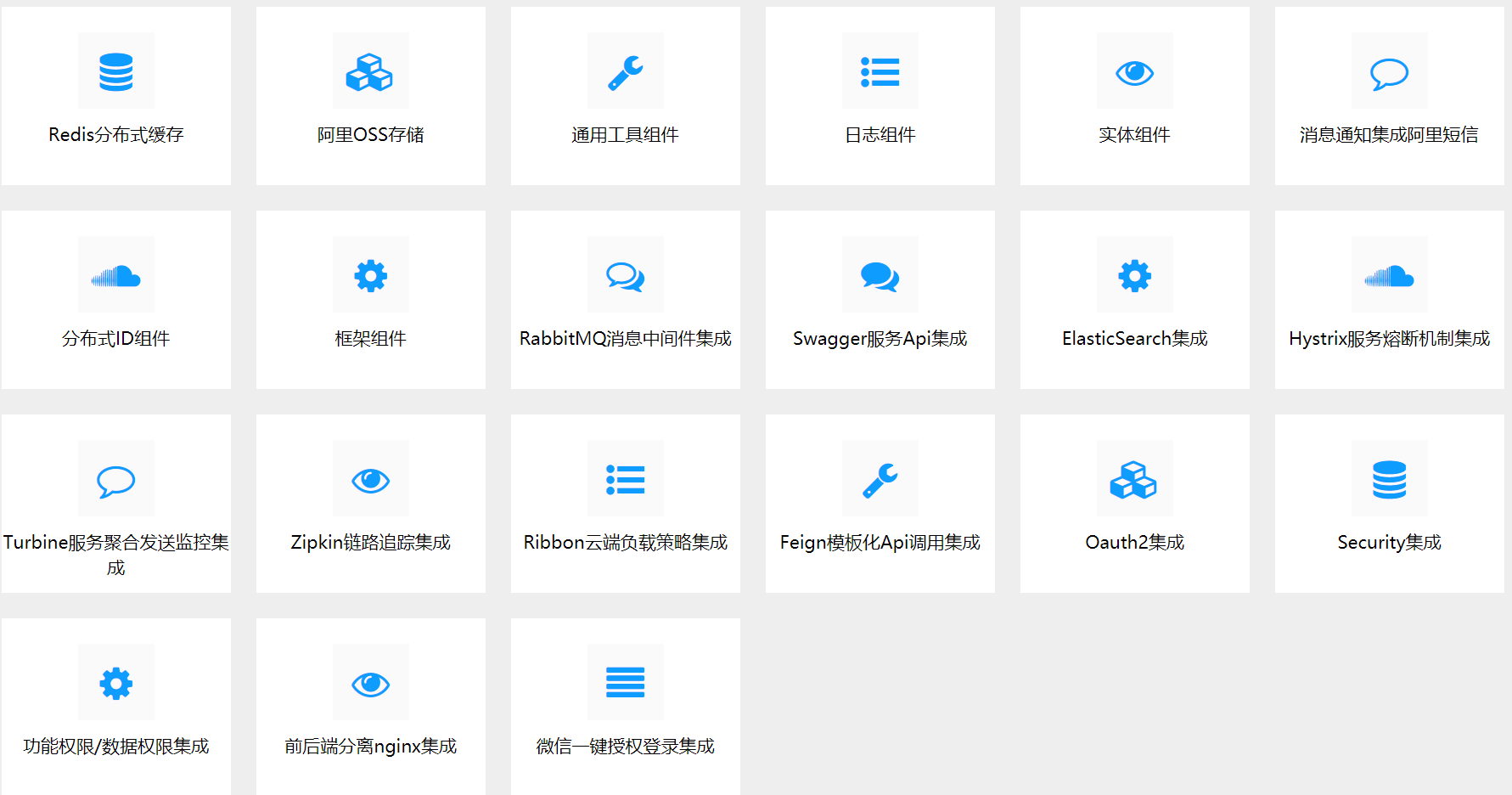Click the comments icon above Swagger服务Api集成
Viewport: 1512px width, 795px height.
880,277
